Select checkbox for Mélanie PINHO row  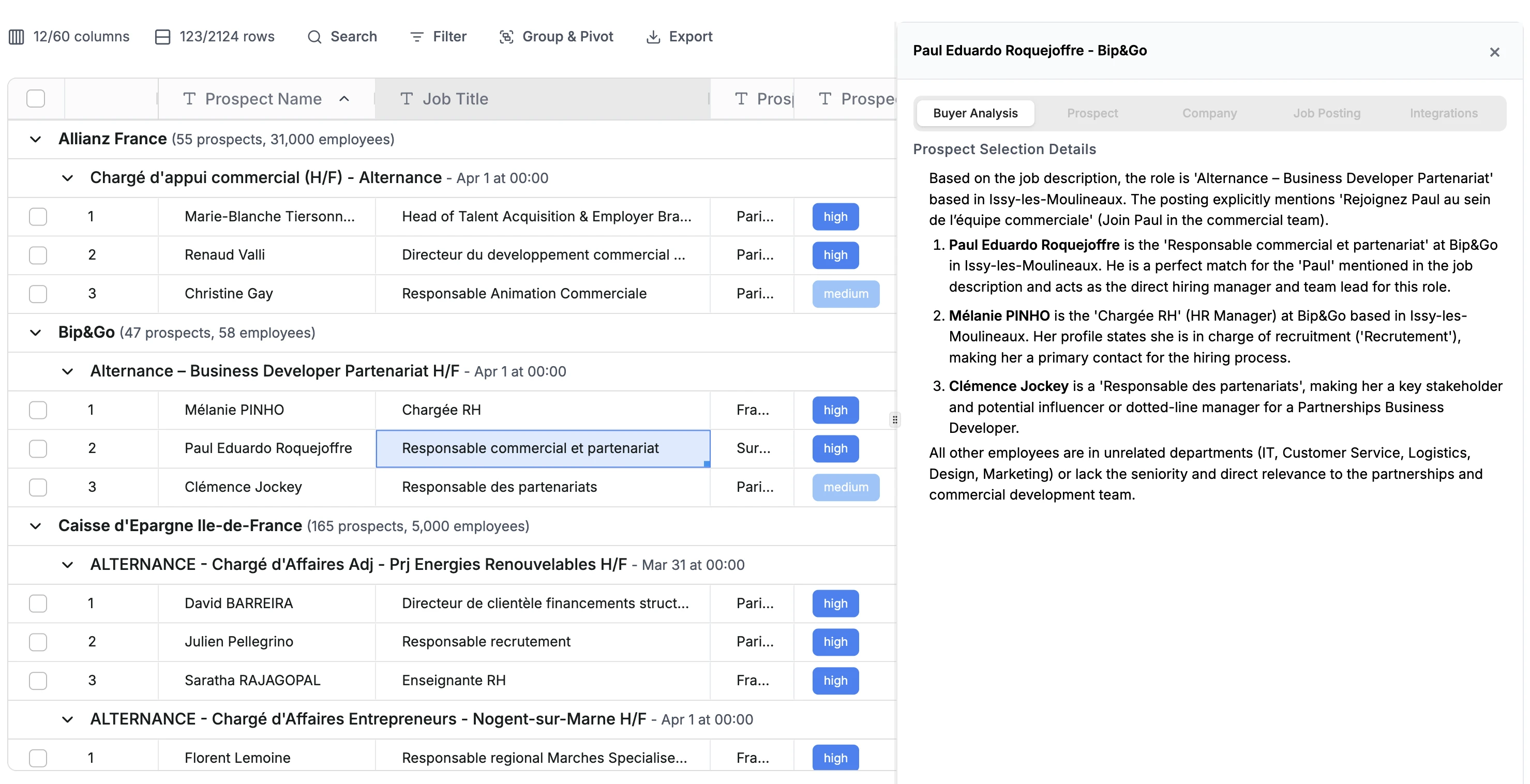tap(38, 410)
